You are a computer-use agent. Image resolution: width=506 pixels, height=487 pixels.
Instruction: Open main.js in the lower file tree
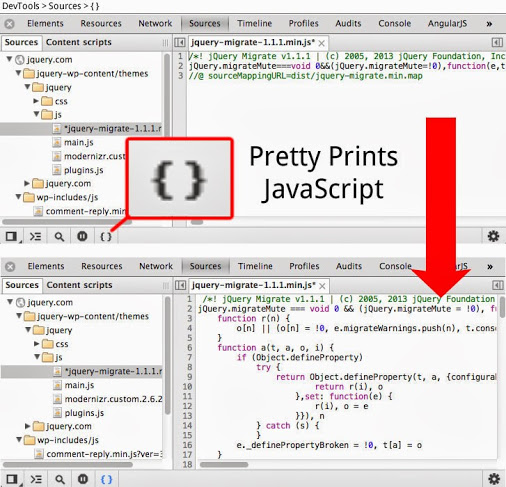(79, 385)
